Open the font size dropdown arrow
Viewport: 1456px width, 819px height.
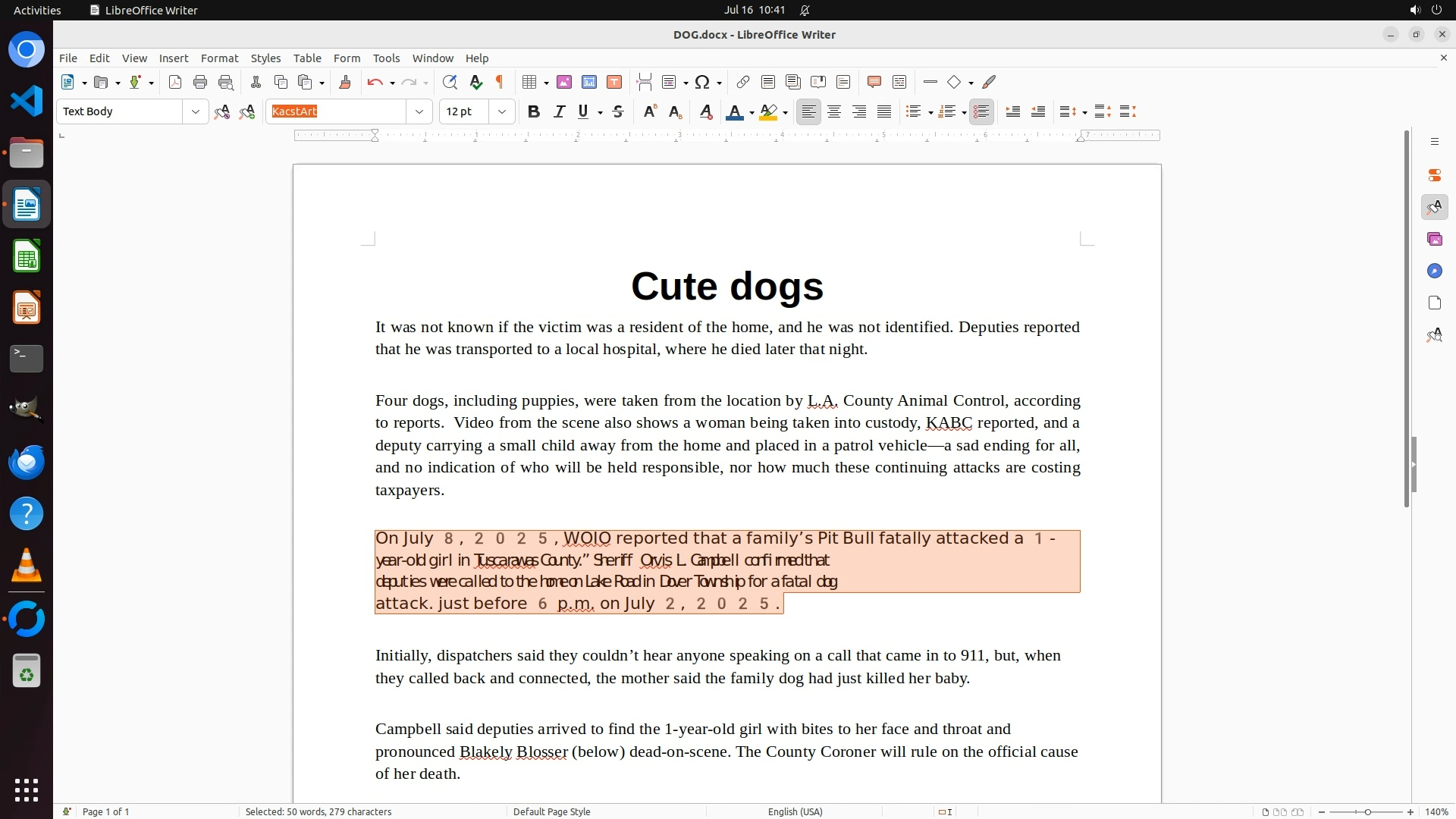tap(502, 112)
